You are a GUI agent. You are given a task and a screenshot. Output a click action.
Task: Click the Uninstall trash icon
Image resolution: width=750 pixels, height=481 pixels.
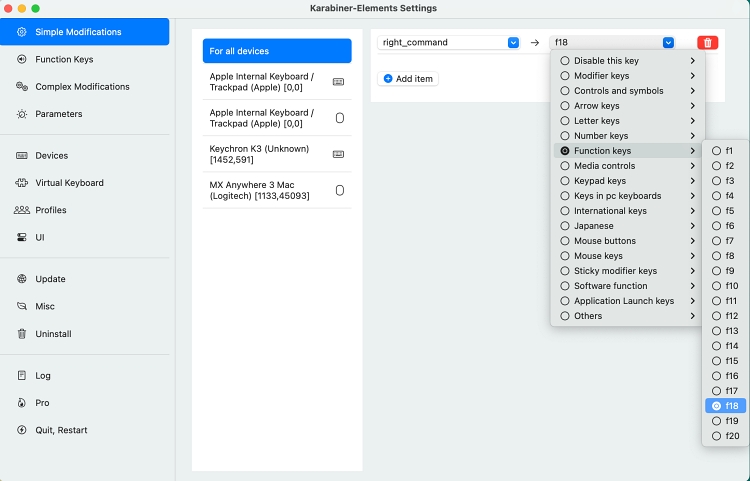point(22,334)
